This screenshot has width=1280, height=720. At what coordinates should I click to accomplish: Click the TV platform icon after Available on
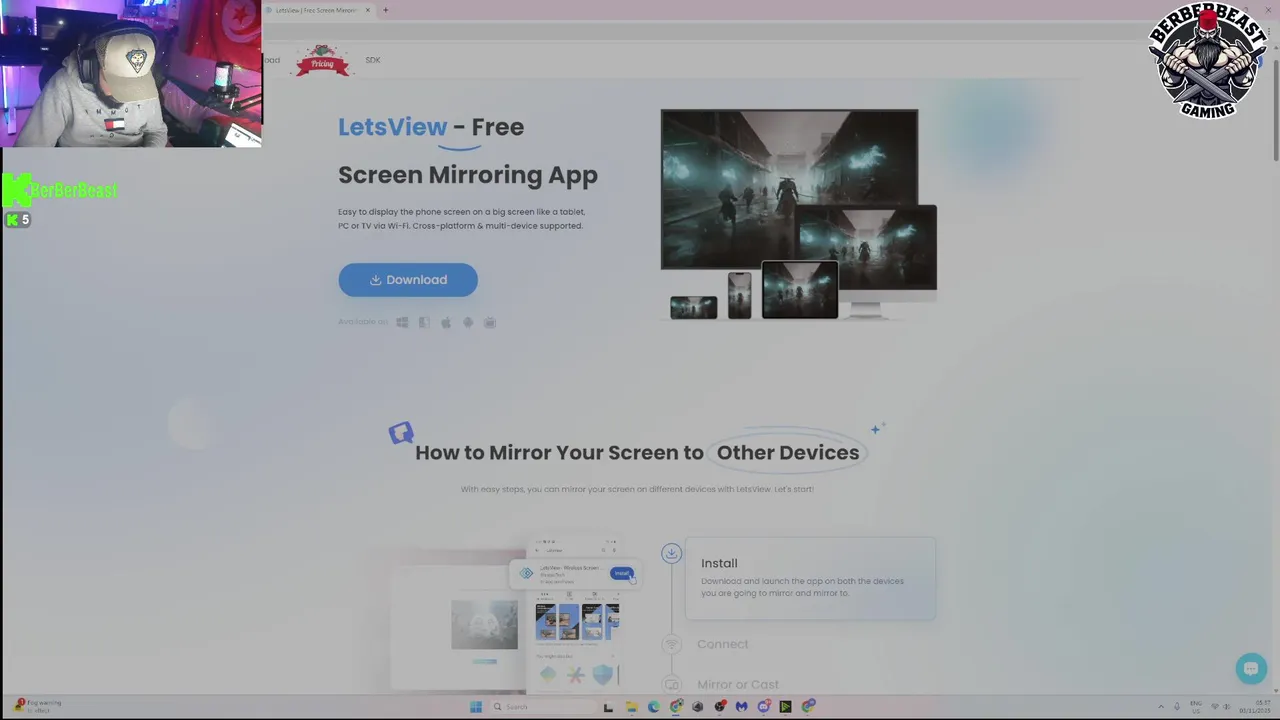490,322
